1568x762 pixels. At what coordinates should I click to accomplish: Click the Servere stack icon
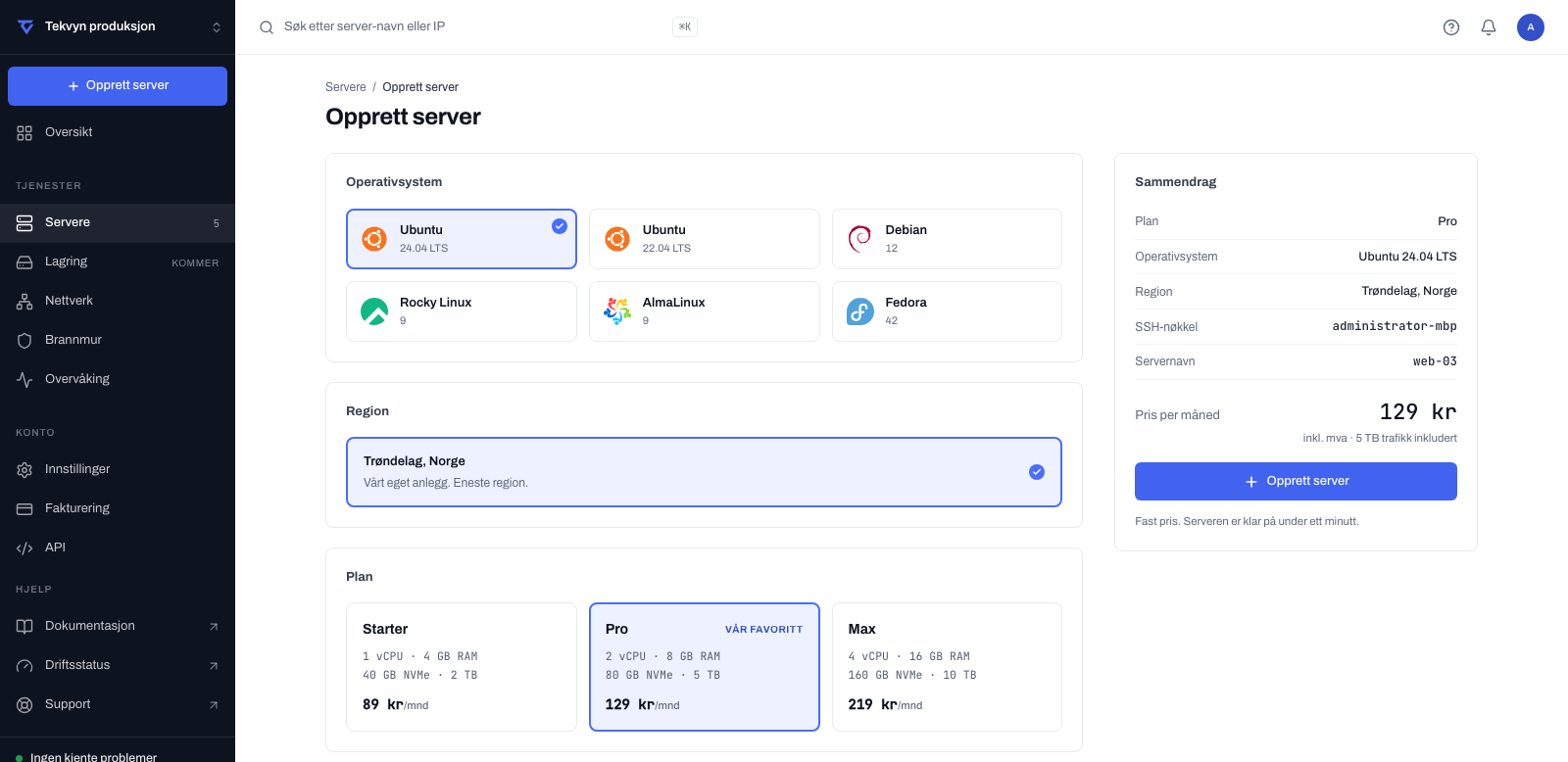tap(24, 223)
